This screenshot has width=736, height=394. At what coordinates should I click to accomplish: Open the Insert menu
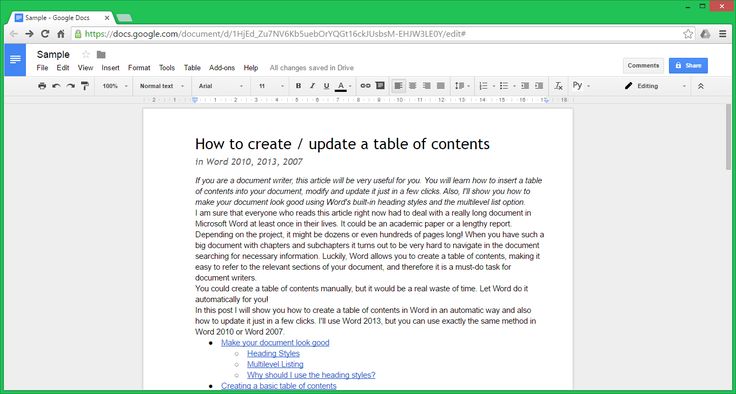[110, 68]
